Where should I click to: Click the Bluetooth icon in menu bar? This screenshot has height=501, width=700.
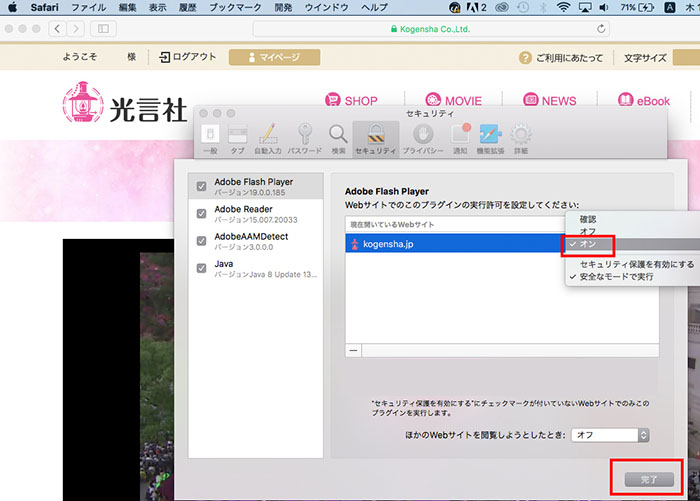tap(543, 7)
